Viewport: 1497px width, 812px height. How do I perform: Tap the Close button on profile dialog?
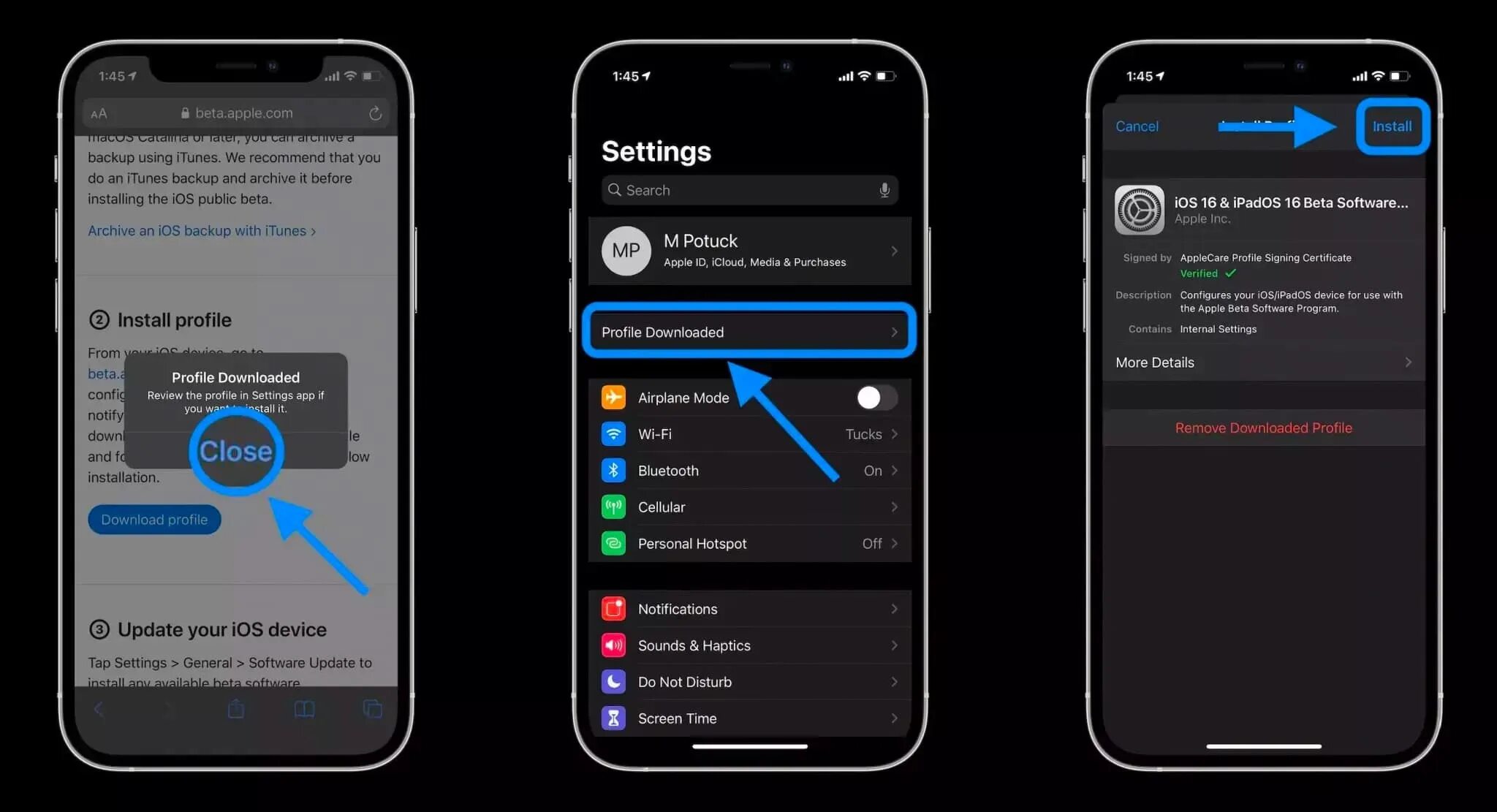point(235,449)
